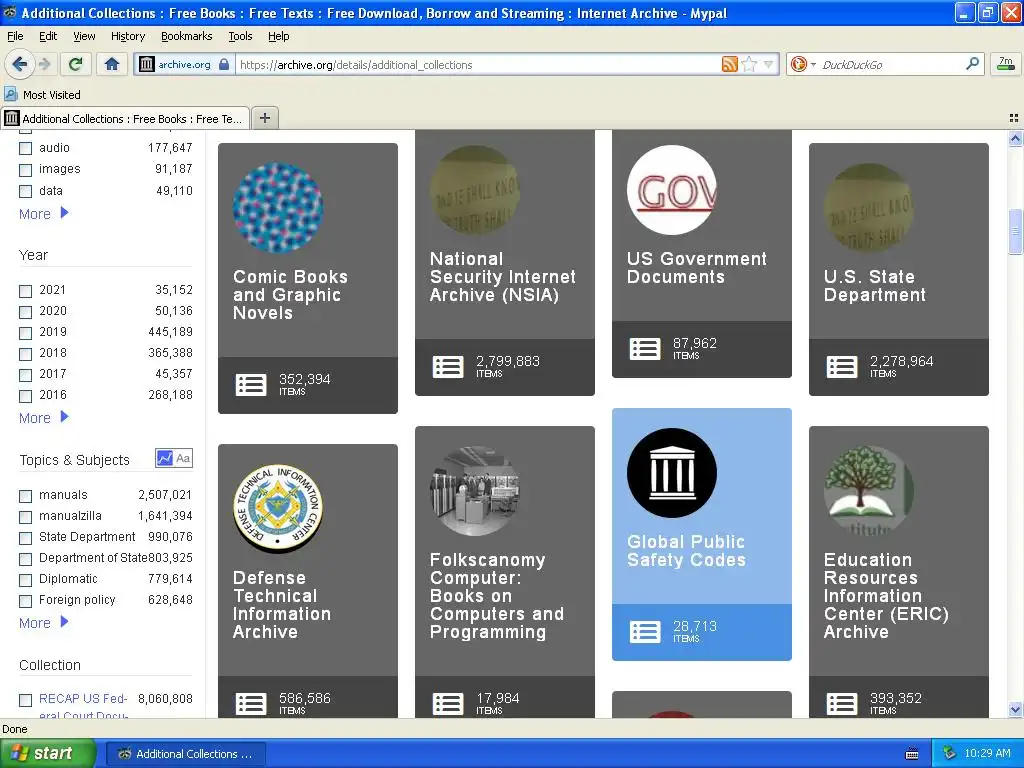Open Education Resources Information Center (ERIC) Archive
This screenshot has height=768, width=1024.
886,596
